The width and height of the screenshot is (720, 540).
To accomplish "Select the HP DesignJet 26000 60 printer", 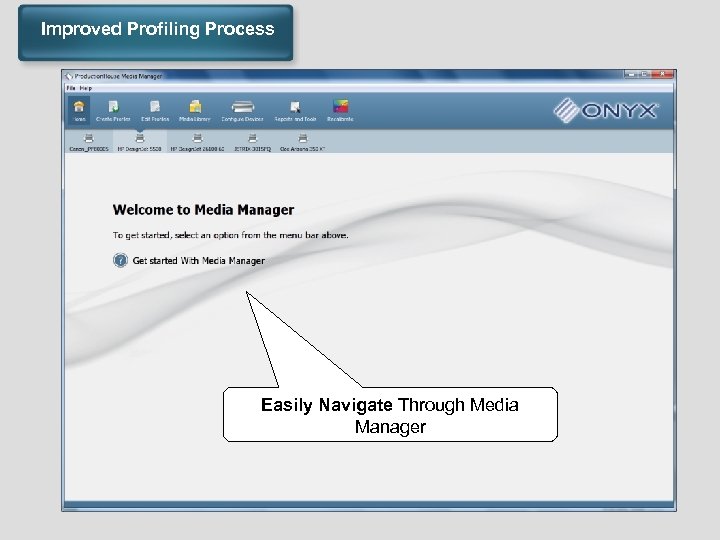I will click(197, 142).
